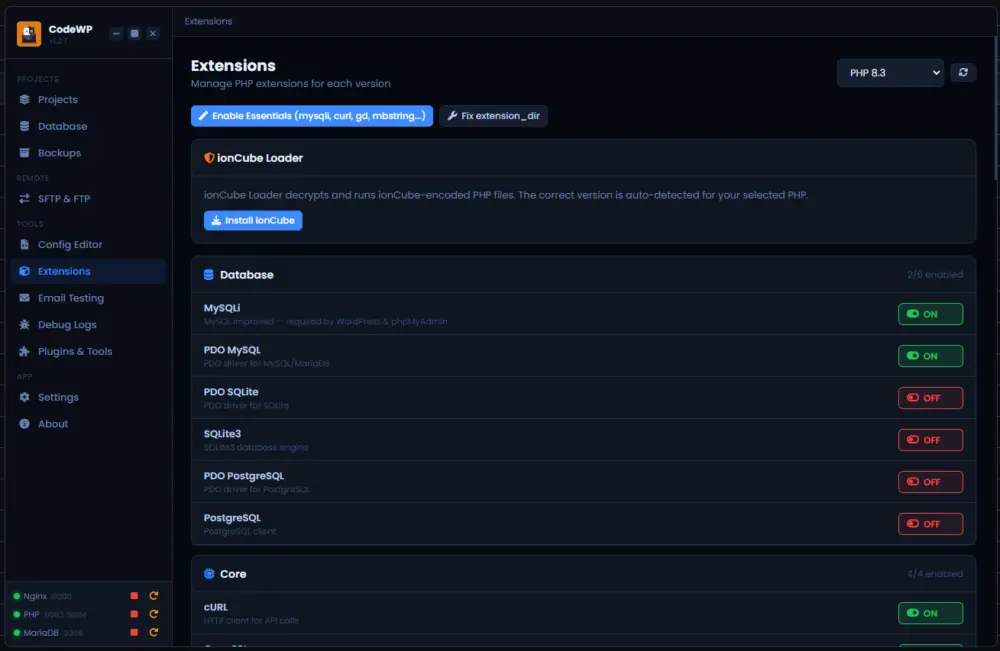Click the Extensions breadcrumb title

coord(209,22)
